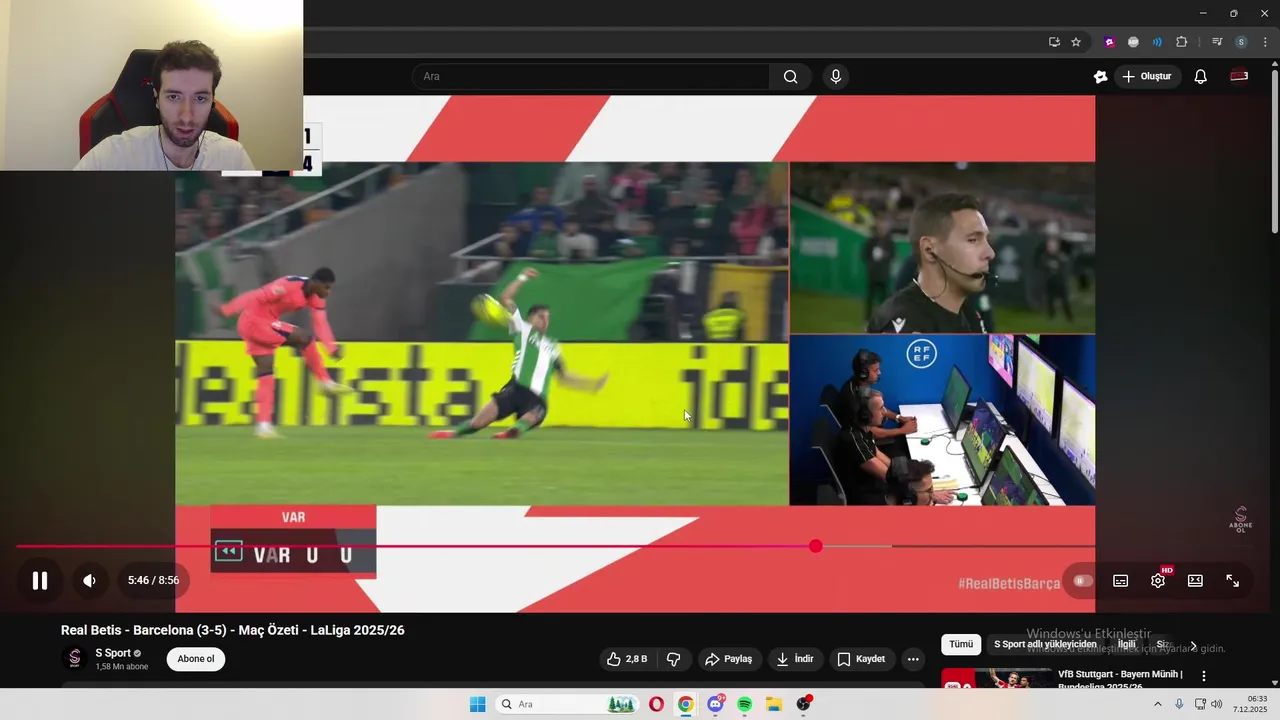Open the ABP ad blocker extension
The height and width of the screenshot is (720, 1280).
[x=1133, y=42]
